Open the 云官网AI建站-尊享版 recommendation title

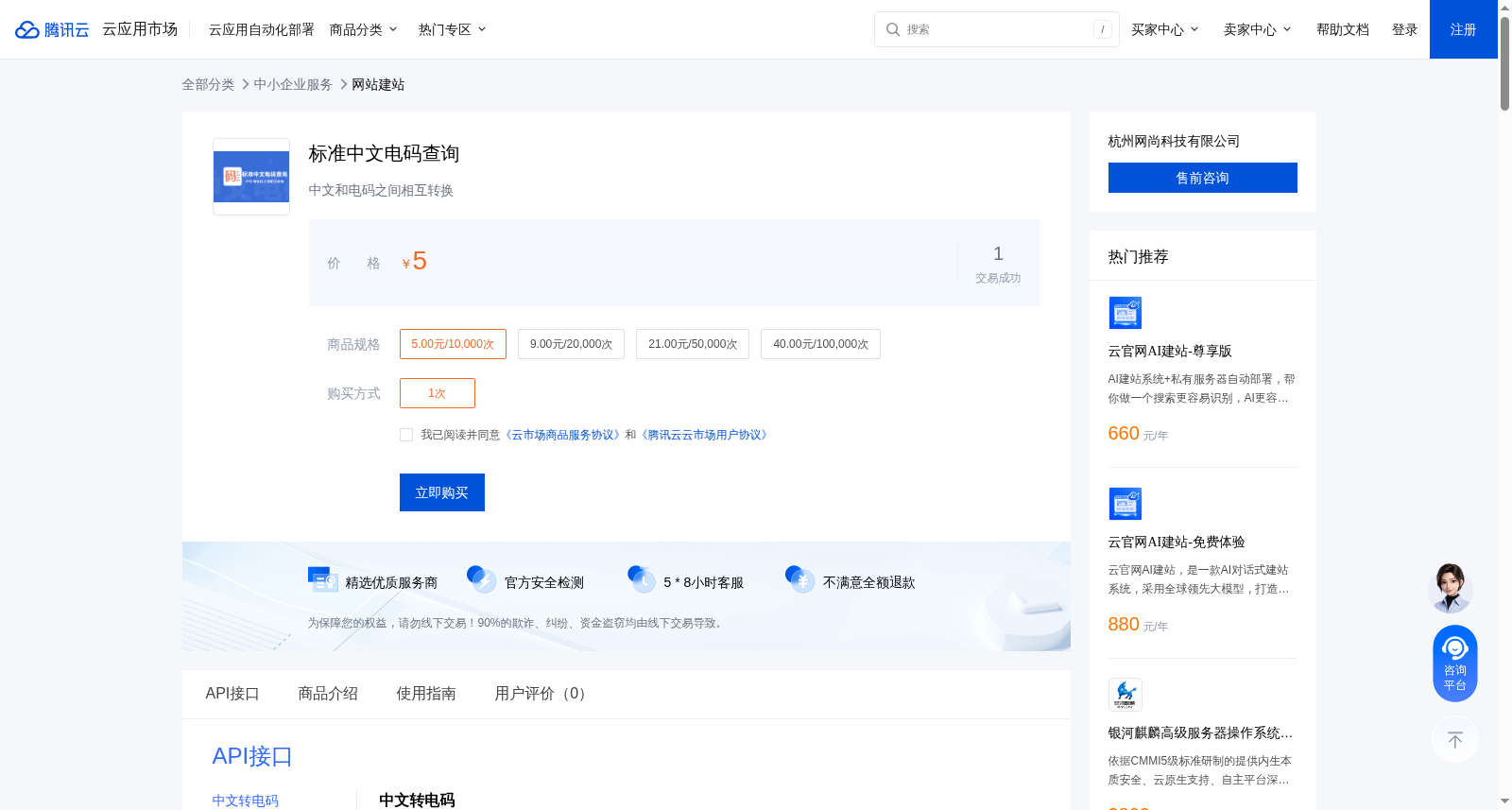[1170, 351]
